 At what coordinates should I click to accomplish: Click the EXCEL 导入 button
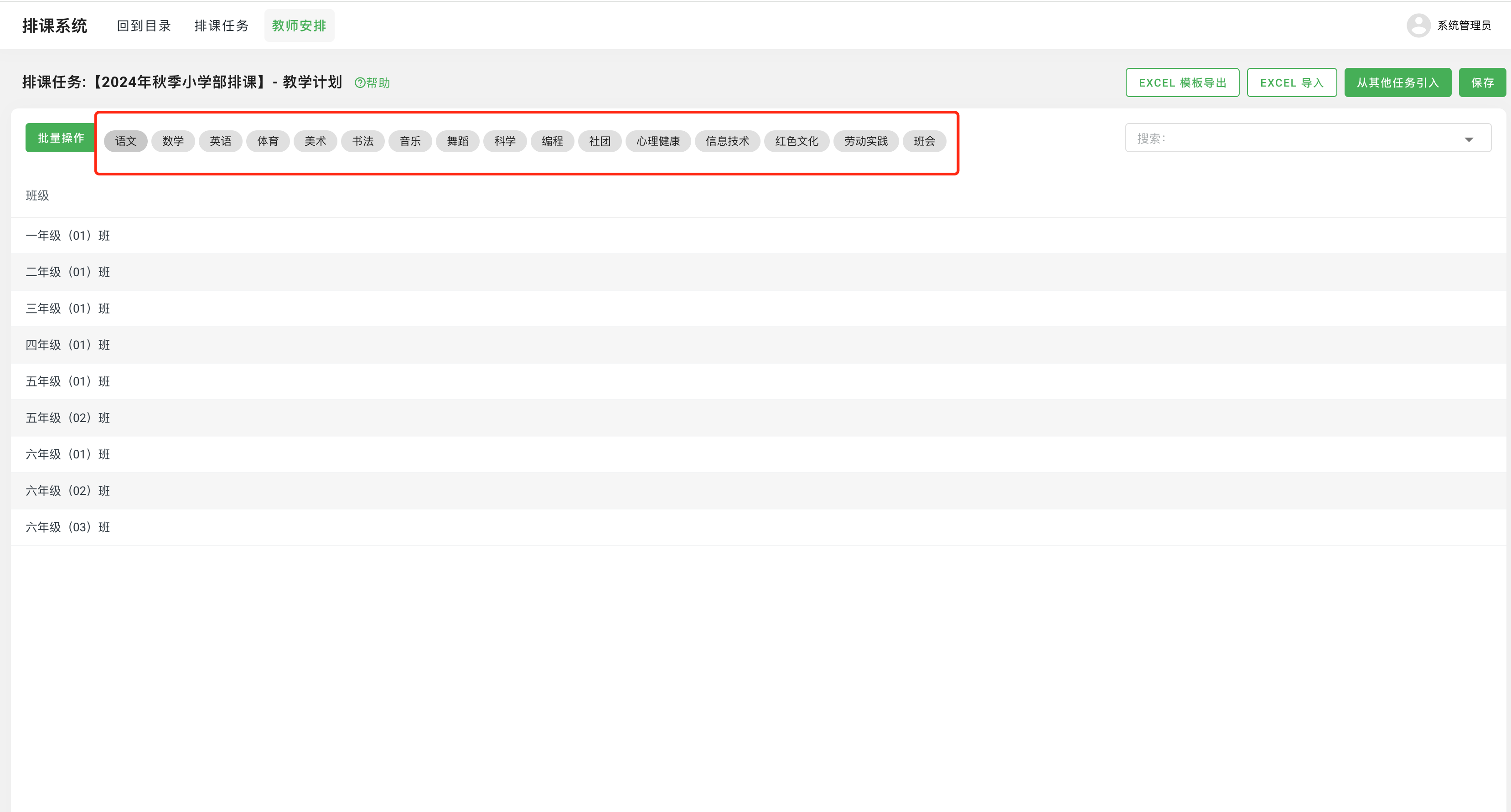point(1291,82)
